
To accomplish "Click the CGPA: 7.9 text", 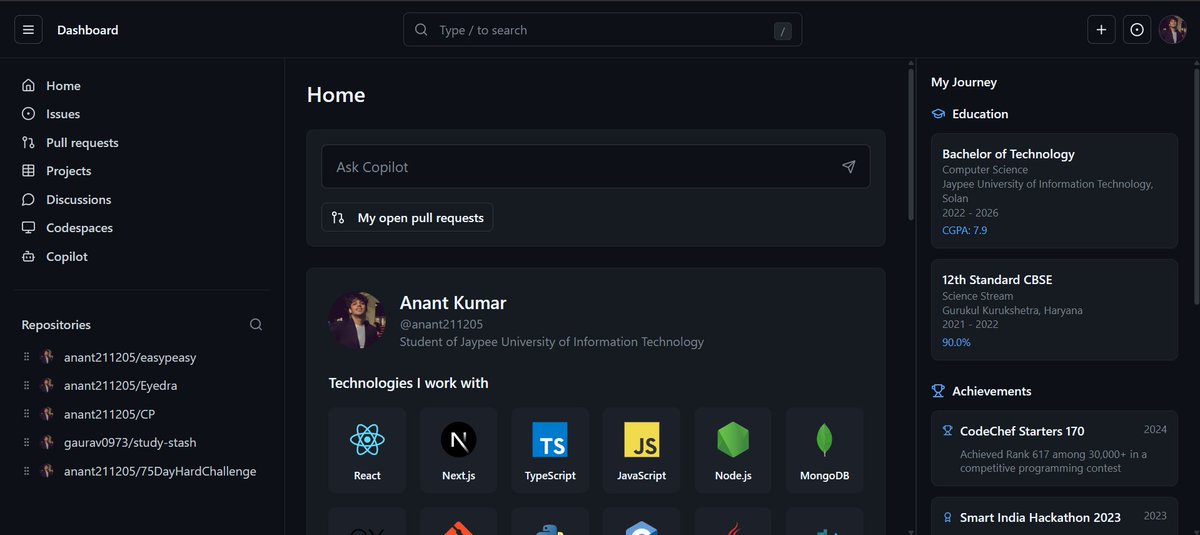I will [x=965, y=231].
